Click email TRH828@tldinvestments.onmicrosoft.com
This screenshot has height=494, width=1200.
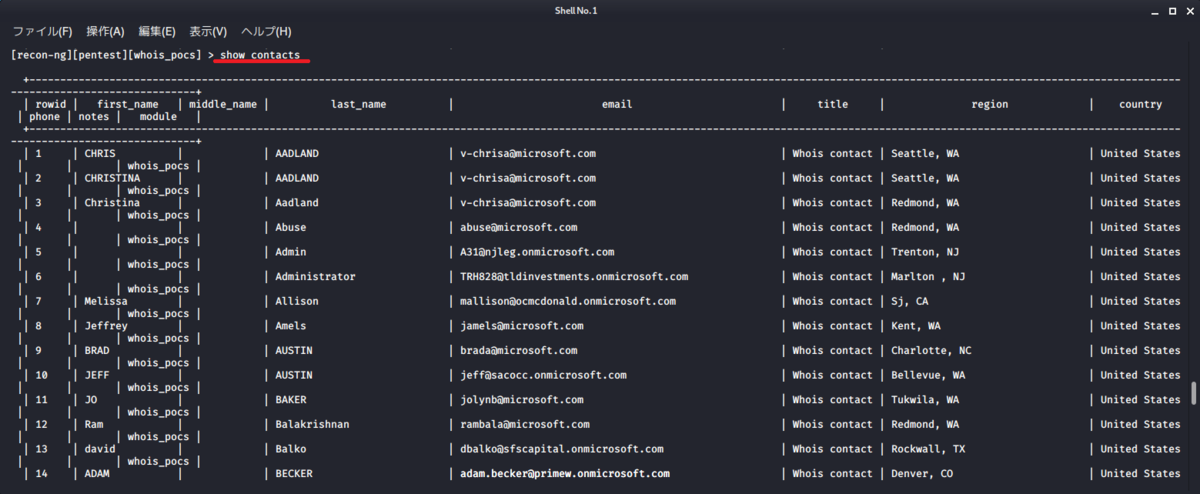[574, 277]
